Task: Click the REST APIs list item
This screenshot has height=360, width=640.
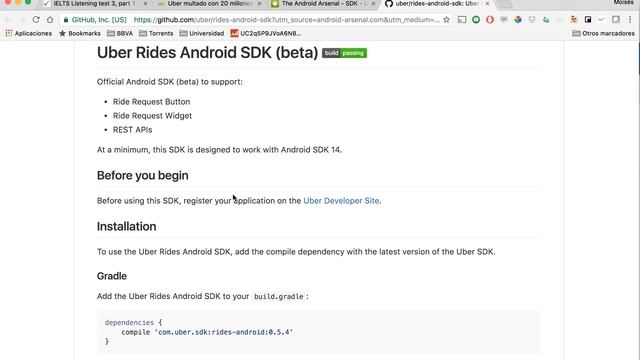Action: pos(133,130)
